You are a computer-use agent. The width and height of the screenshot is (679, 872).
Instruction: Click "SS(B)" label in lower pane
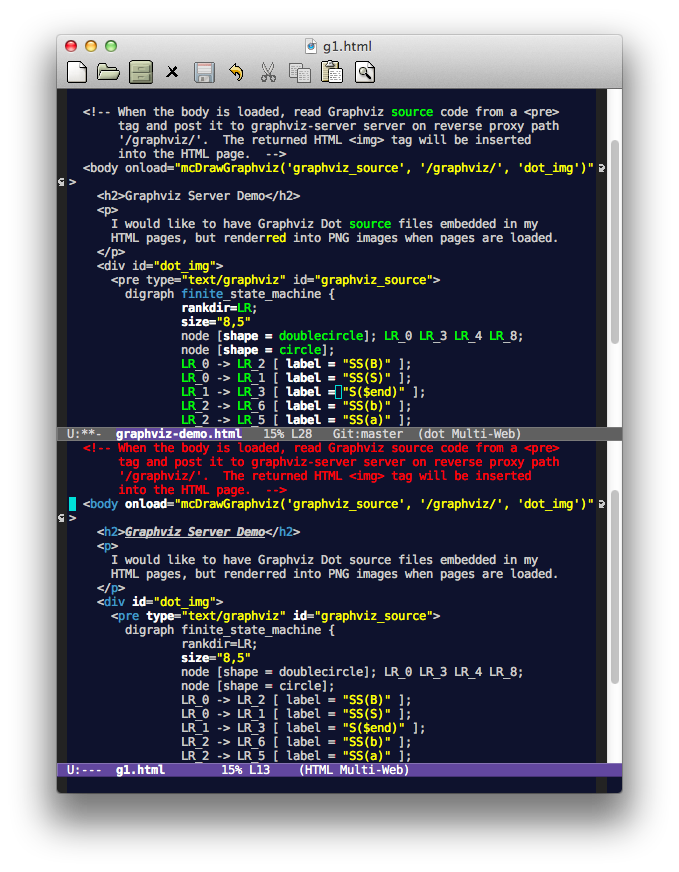point(366,700)
